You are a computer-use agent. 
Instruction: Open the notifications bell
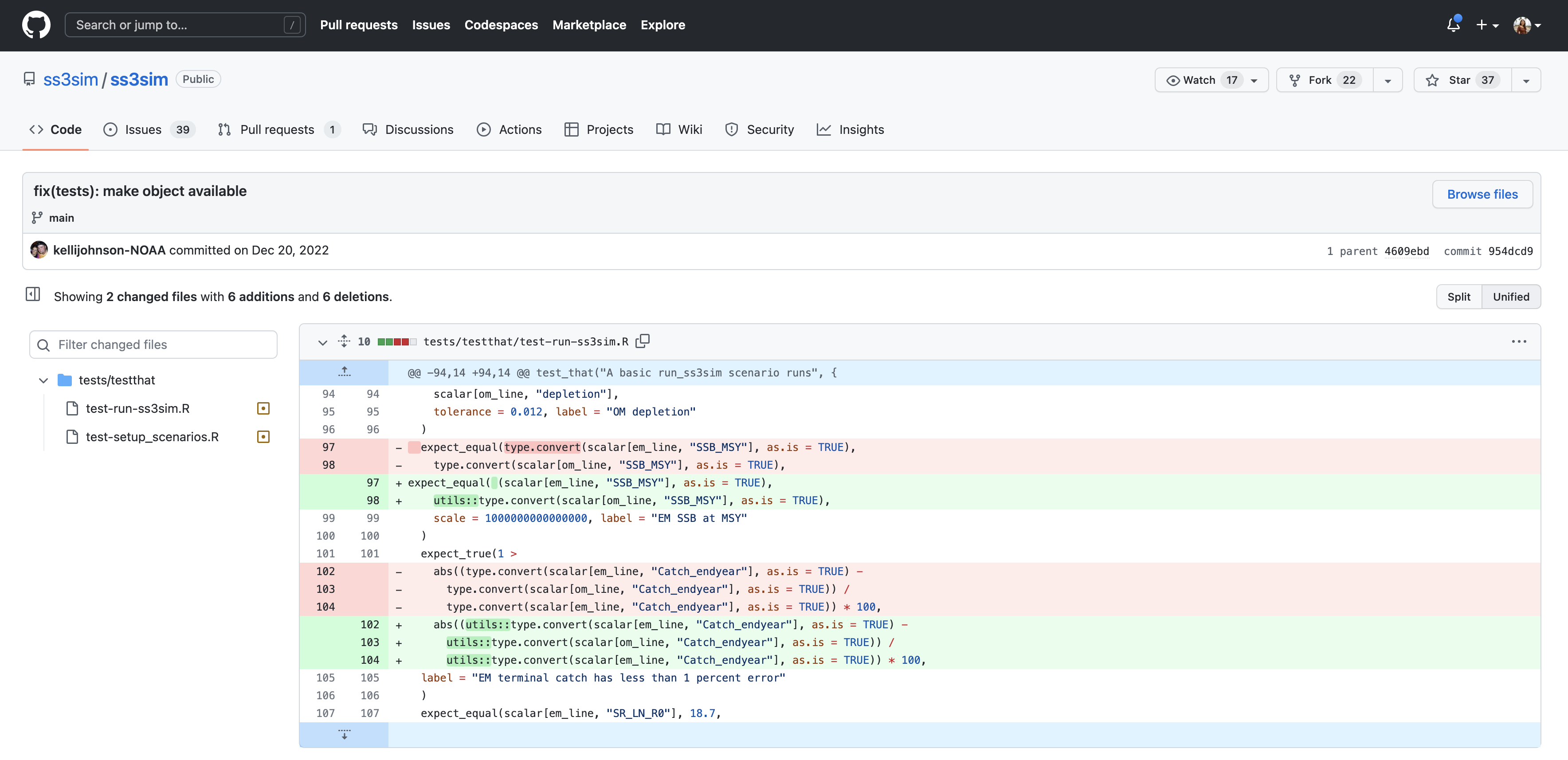(x=1453, y=25)
